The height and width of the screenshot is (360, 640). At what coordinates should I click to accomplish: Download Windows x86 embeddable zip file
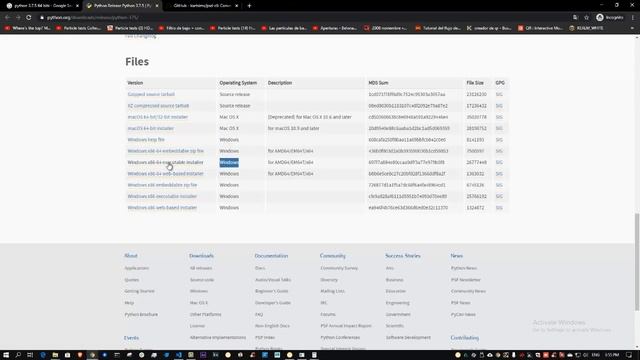coord(162,185)
